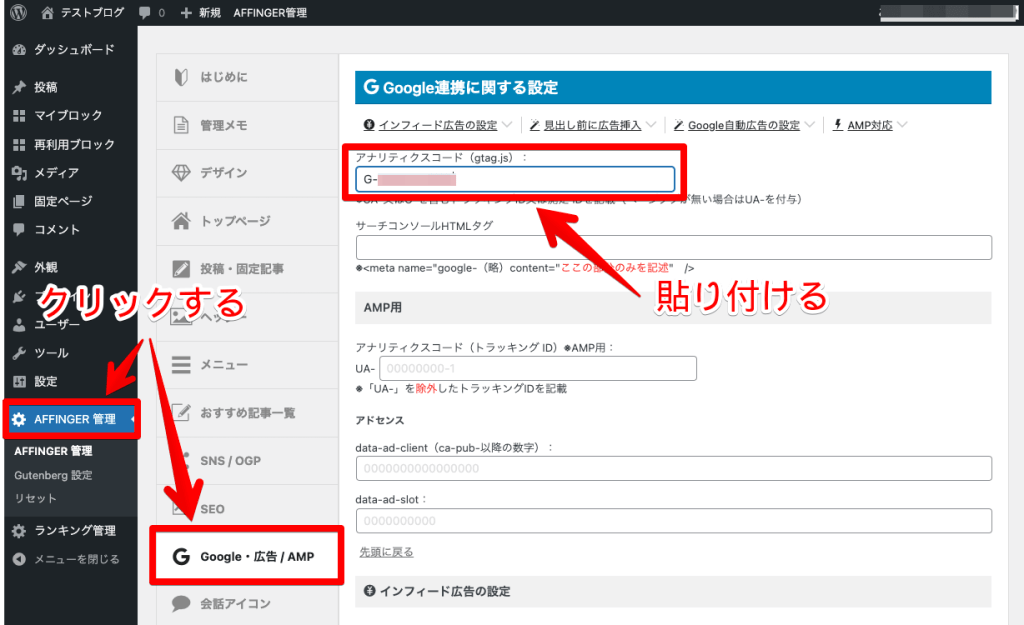Open the Gutenberg 設定 submenu item
Image resolution: width=1024 pixels, height=625 pixels.
[54, 475]
